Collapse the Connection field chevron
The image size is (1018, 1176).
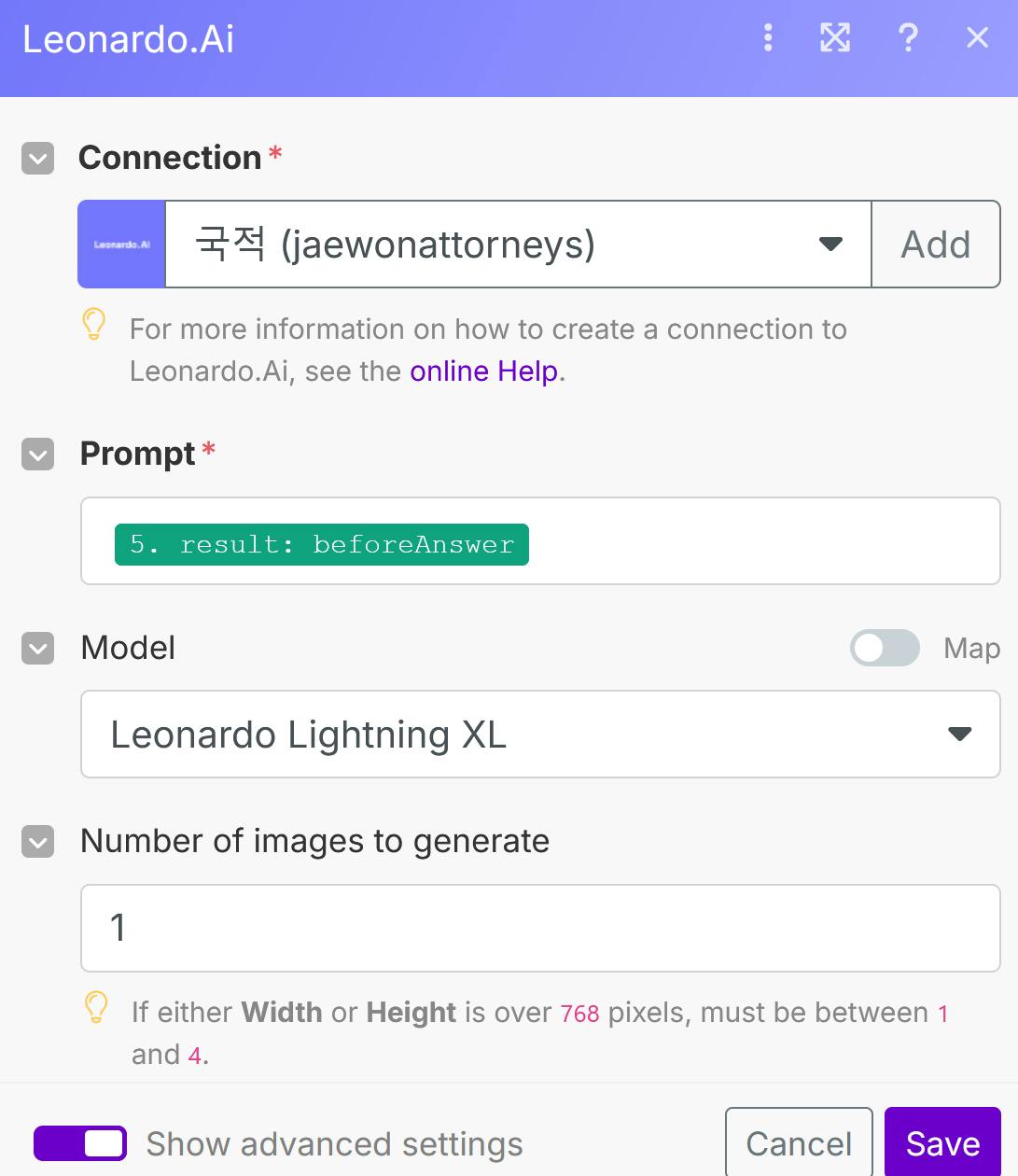pyautogui.click(x=38, y=159)
